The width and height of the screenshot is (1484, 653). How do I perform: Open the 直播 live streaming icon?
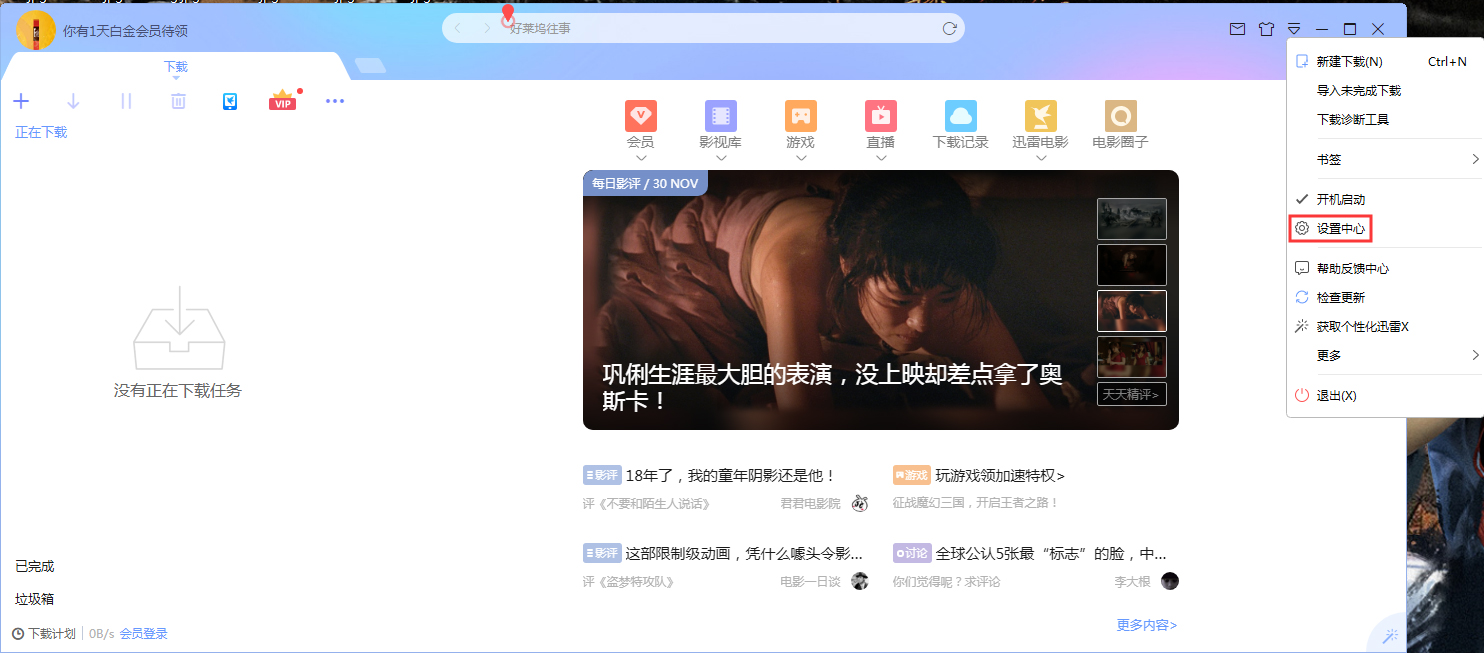tap(880, 117)
